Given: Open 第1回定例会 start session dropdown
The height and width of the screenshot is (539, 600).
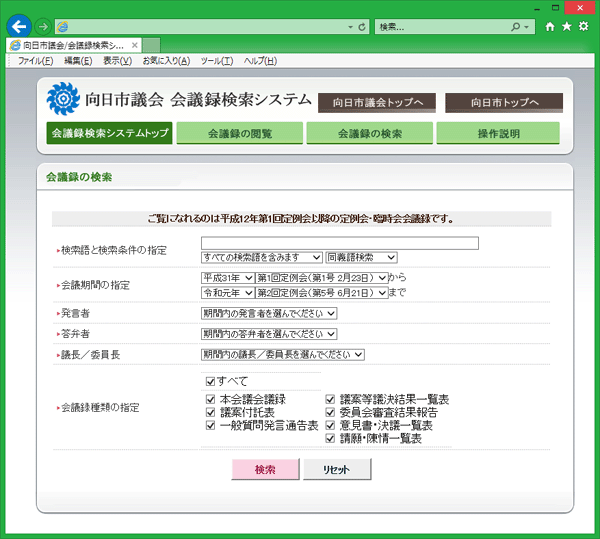Looking at the screenshot, I should (321, 278).
